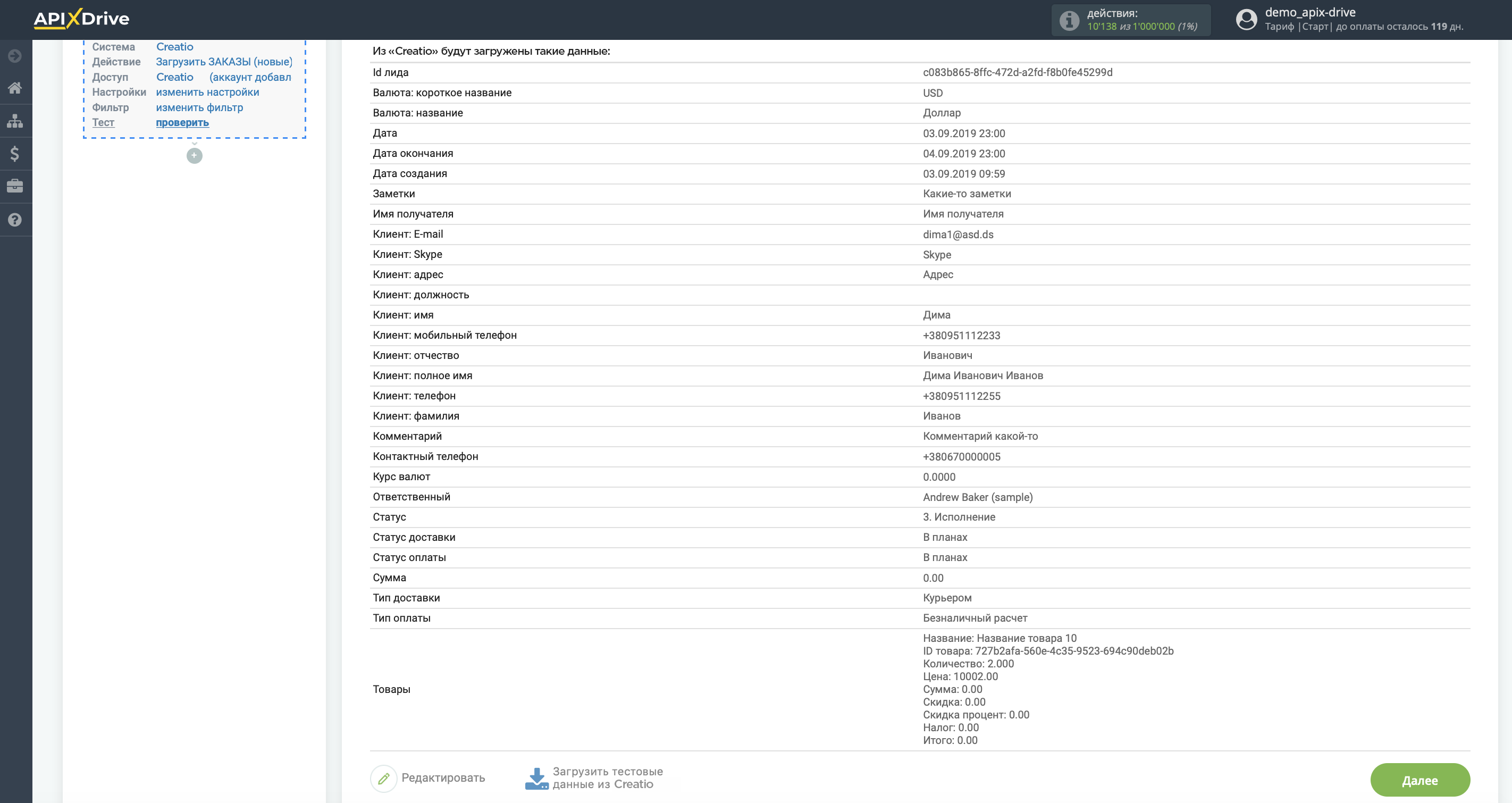Viewport: 1512px width, 803px height.
Task: Click the Статус доставки row label
Action: [414, 537]
